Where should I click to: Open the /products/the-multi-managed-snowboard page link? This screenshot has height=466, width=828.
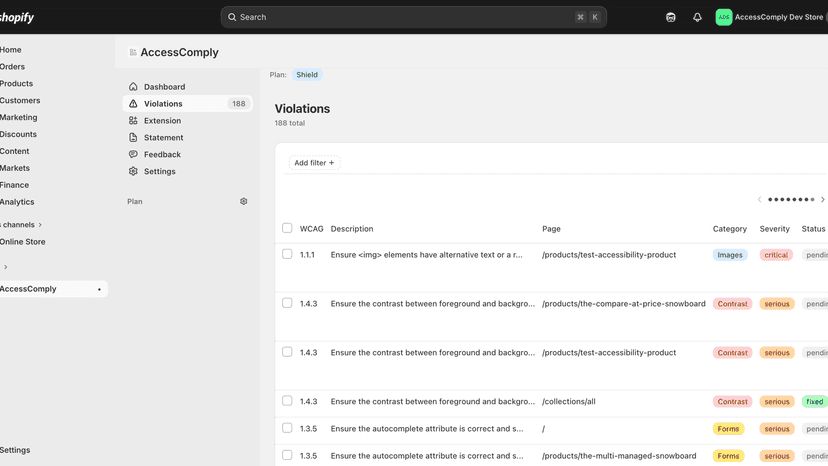pyautogui.click(x=619, y=456)
